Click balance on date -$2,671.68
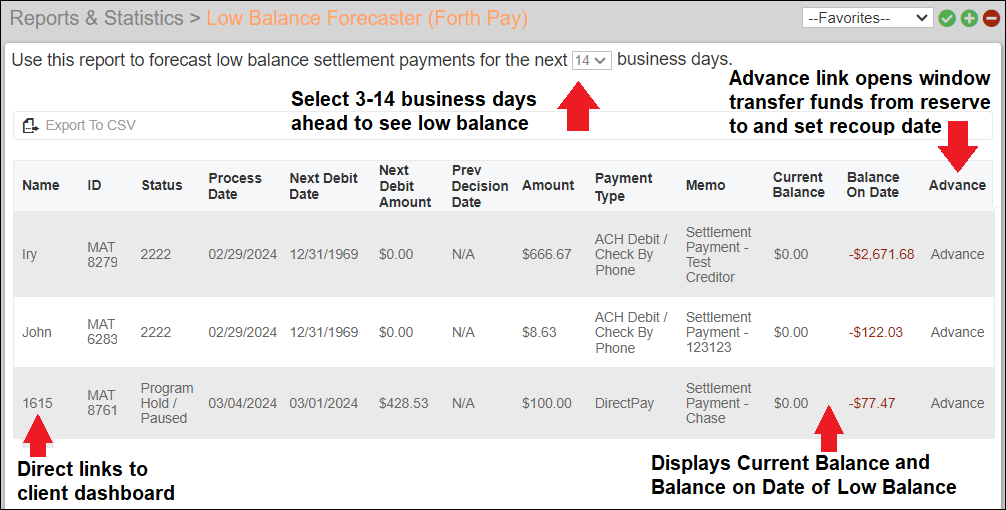The height and width of the screenshot is (510, 1006). (x=881, y=254)
